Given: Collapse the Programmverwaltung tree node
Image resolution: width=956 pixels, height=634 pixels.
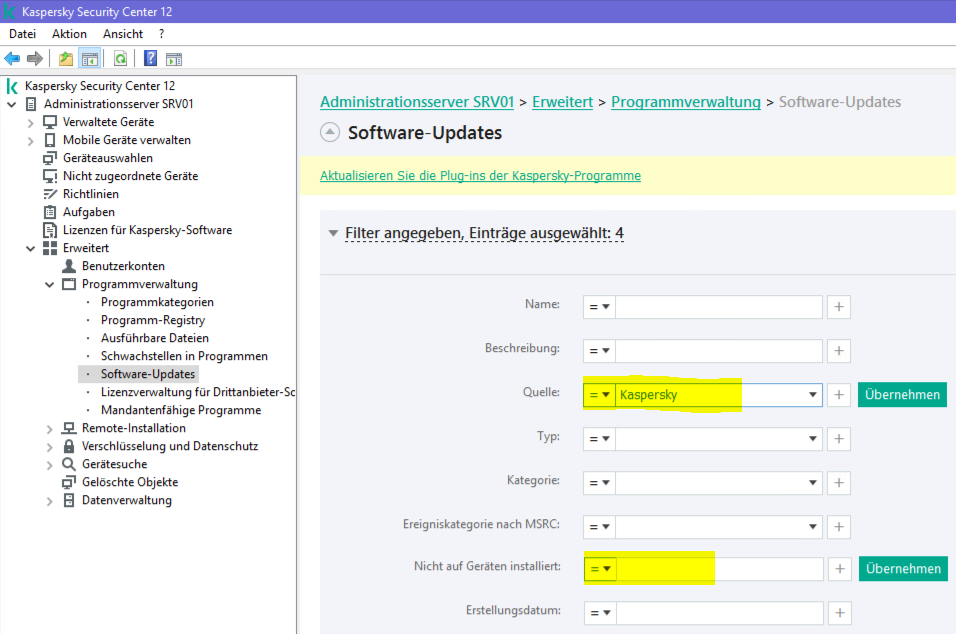Looking at the screenshot, I should coord(49,285).
